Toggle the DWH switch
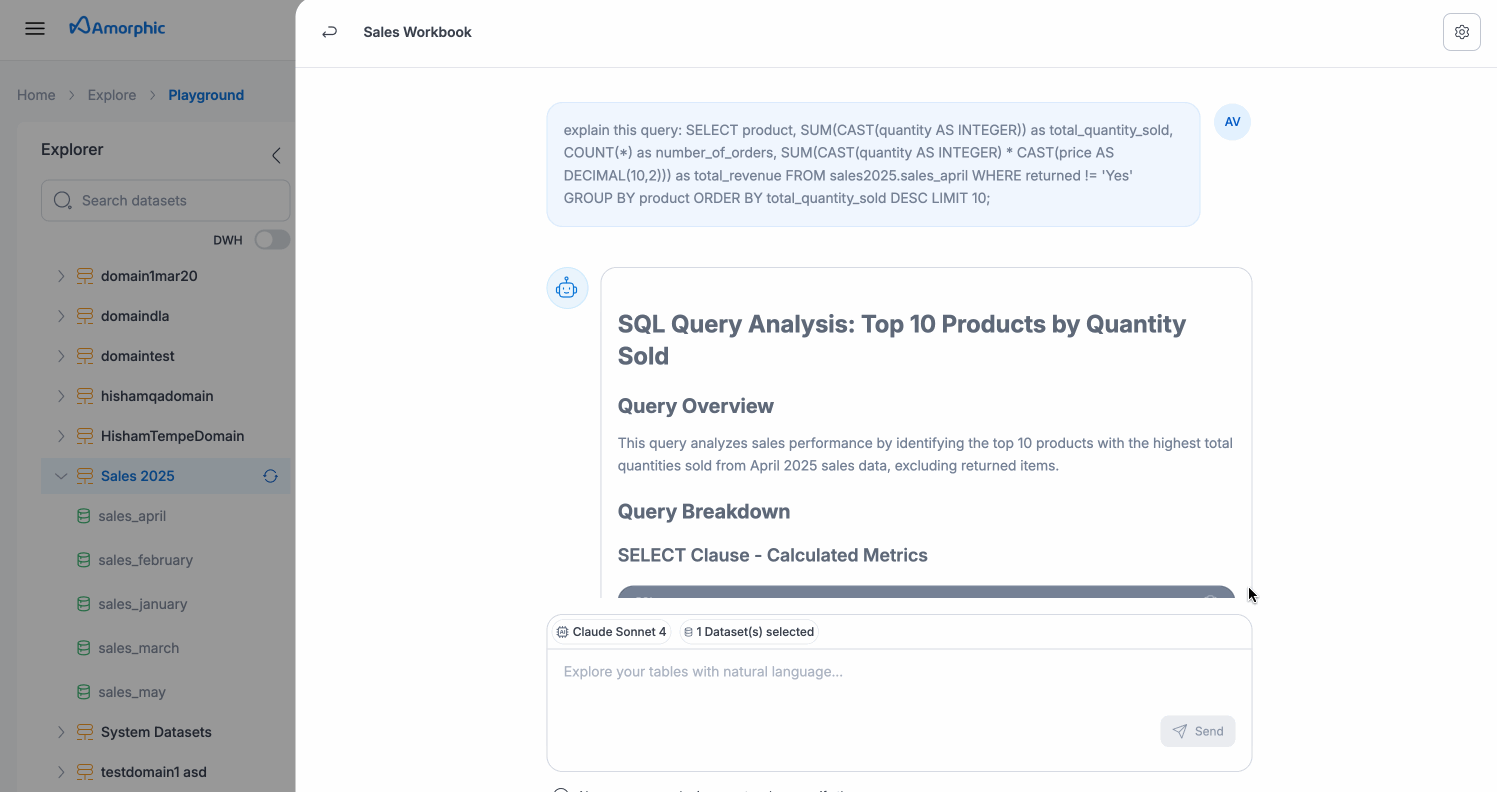This screenshot has height=792, width=1497. pyautogui.click(x=271, y=240)
